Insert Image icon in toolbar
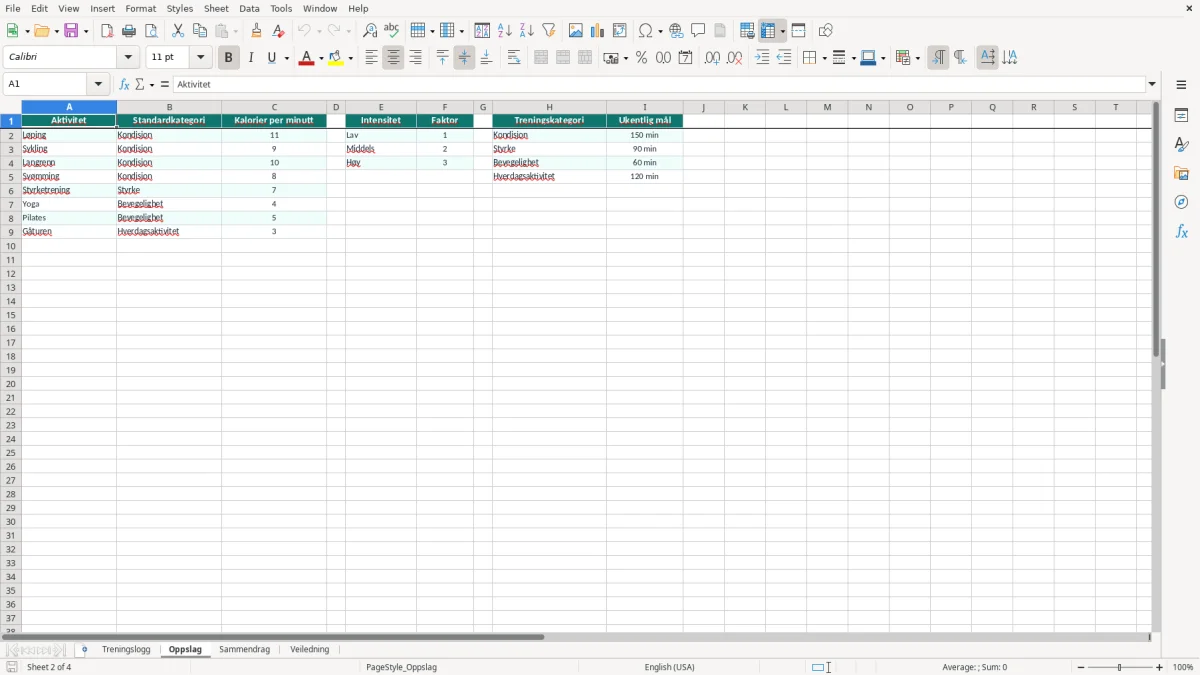The width and height of the screenshot is (1200, 675). (576, 31)
